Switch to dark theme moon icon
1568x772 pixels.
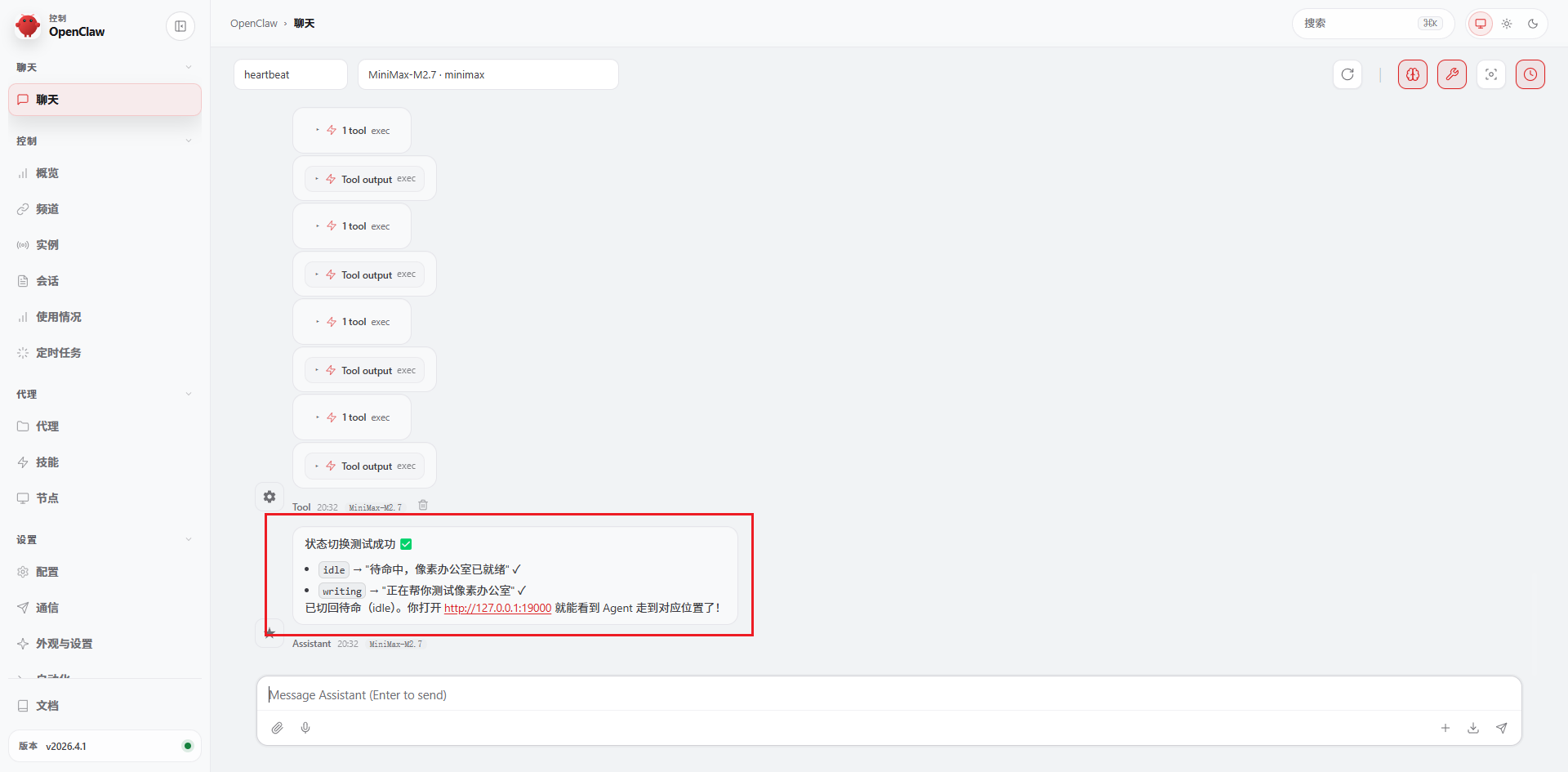click(1533, 24)
